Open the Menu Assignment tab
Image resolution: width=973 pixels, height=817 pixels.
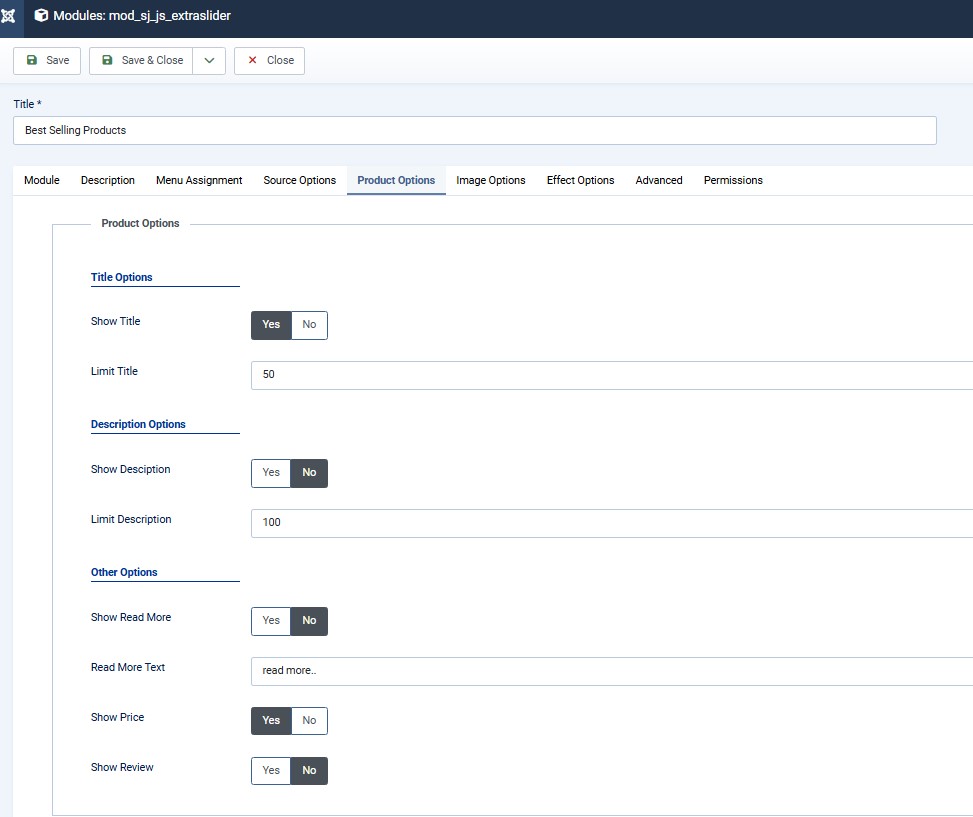(x=199, y=181)
